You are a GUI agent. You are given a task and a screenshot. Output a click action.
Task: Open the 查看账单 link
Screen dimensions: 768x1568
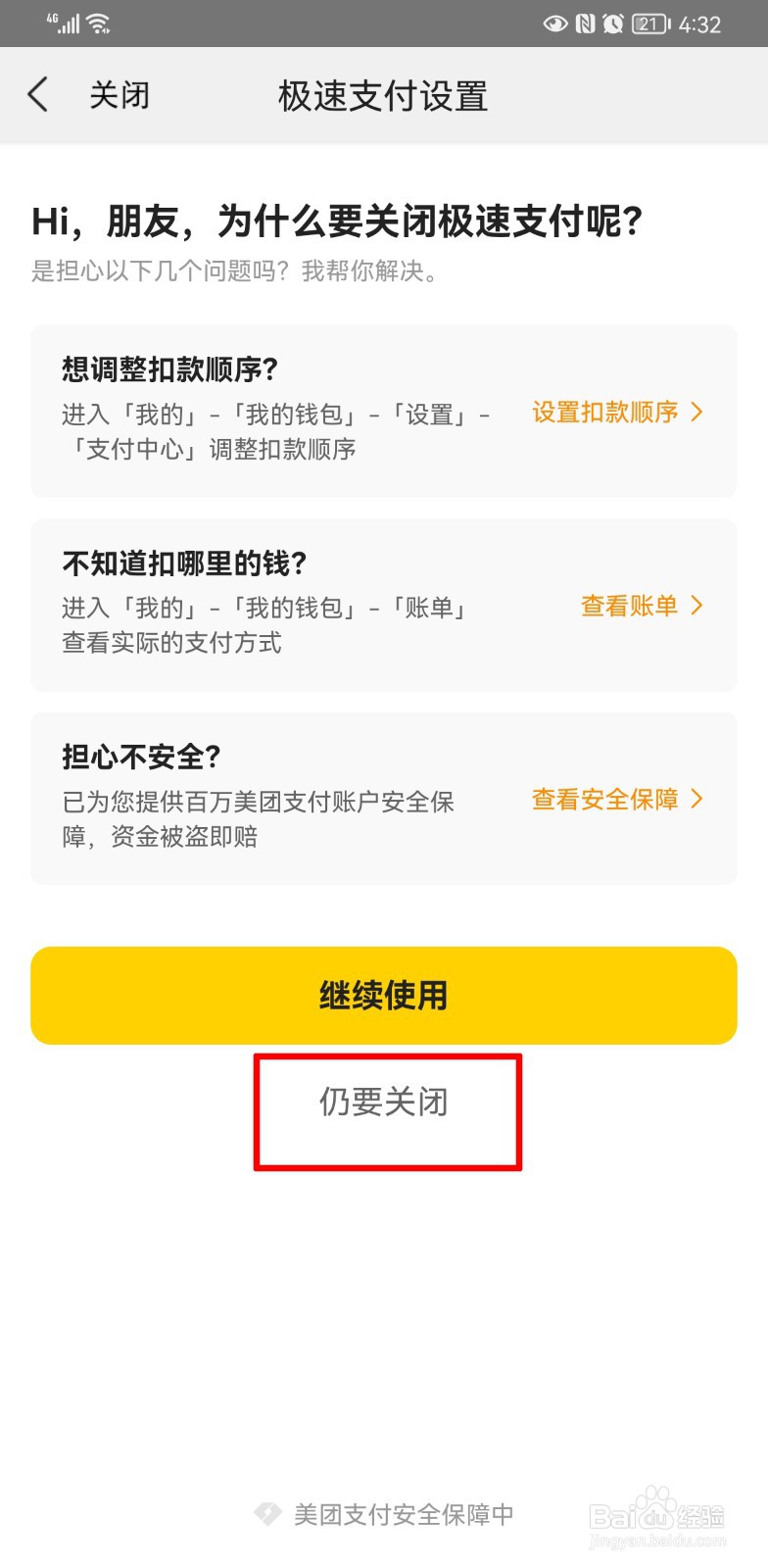(x=629, y=606)
